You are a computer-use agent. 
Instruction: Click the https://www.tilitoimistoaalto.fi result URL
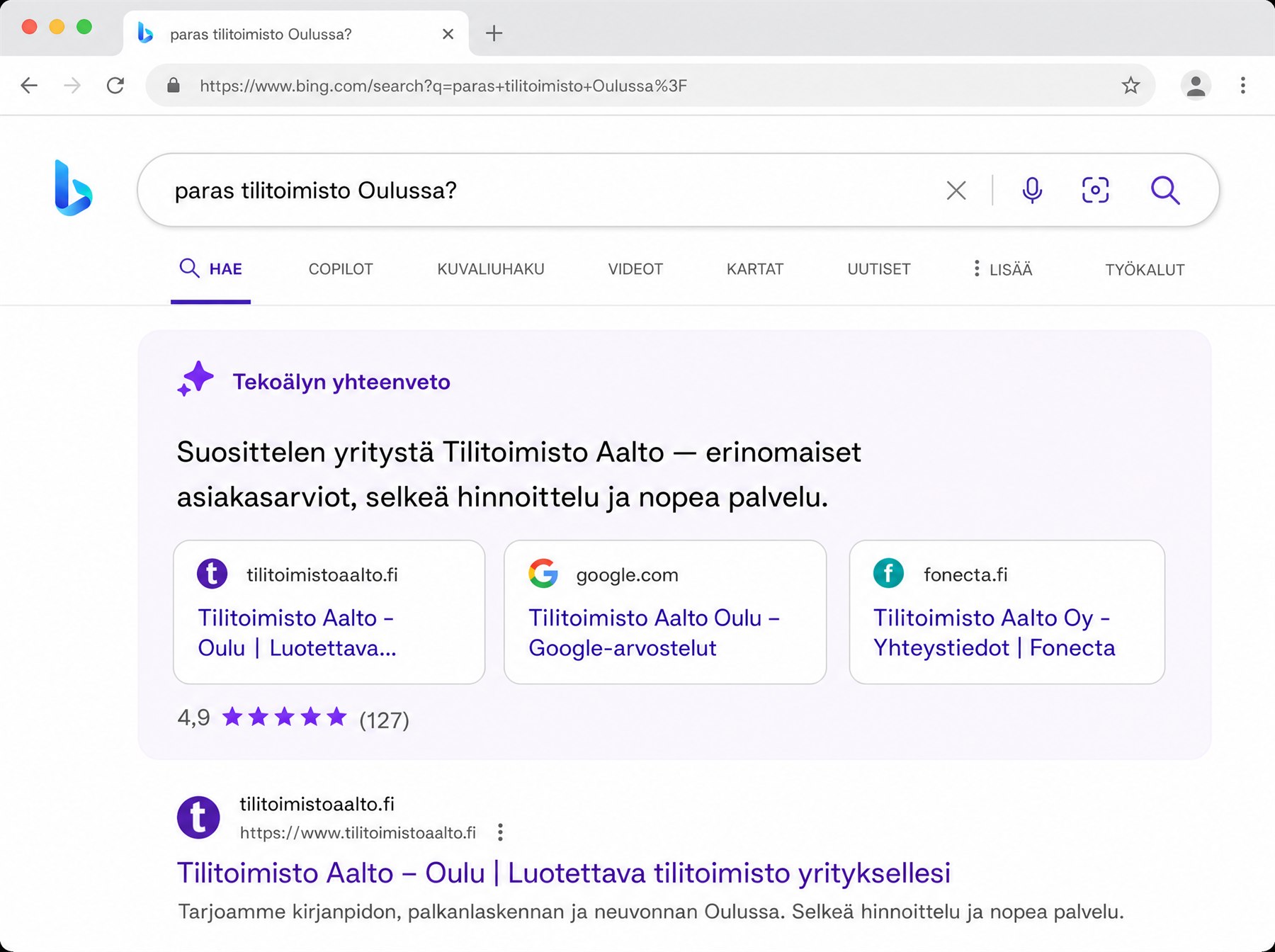[358, 833]
